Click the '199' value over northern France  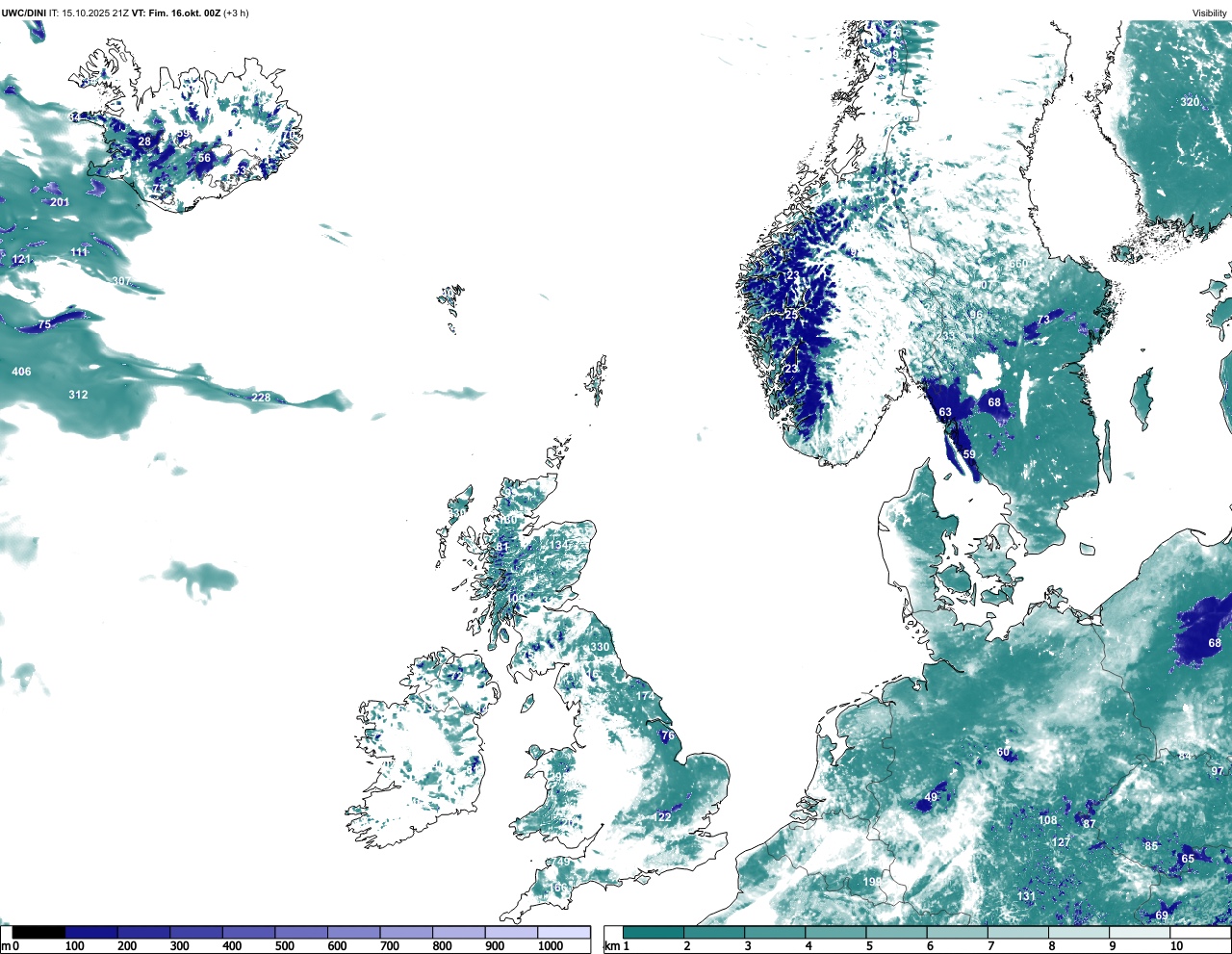pos(872,882)
